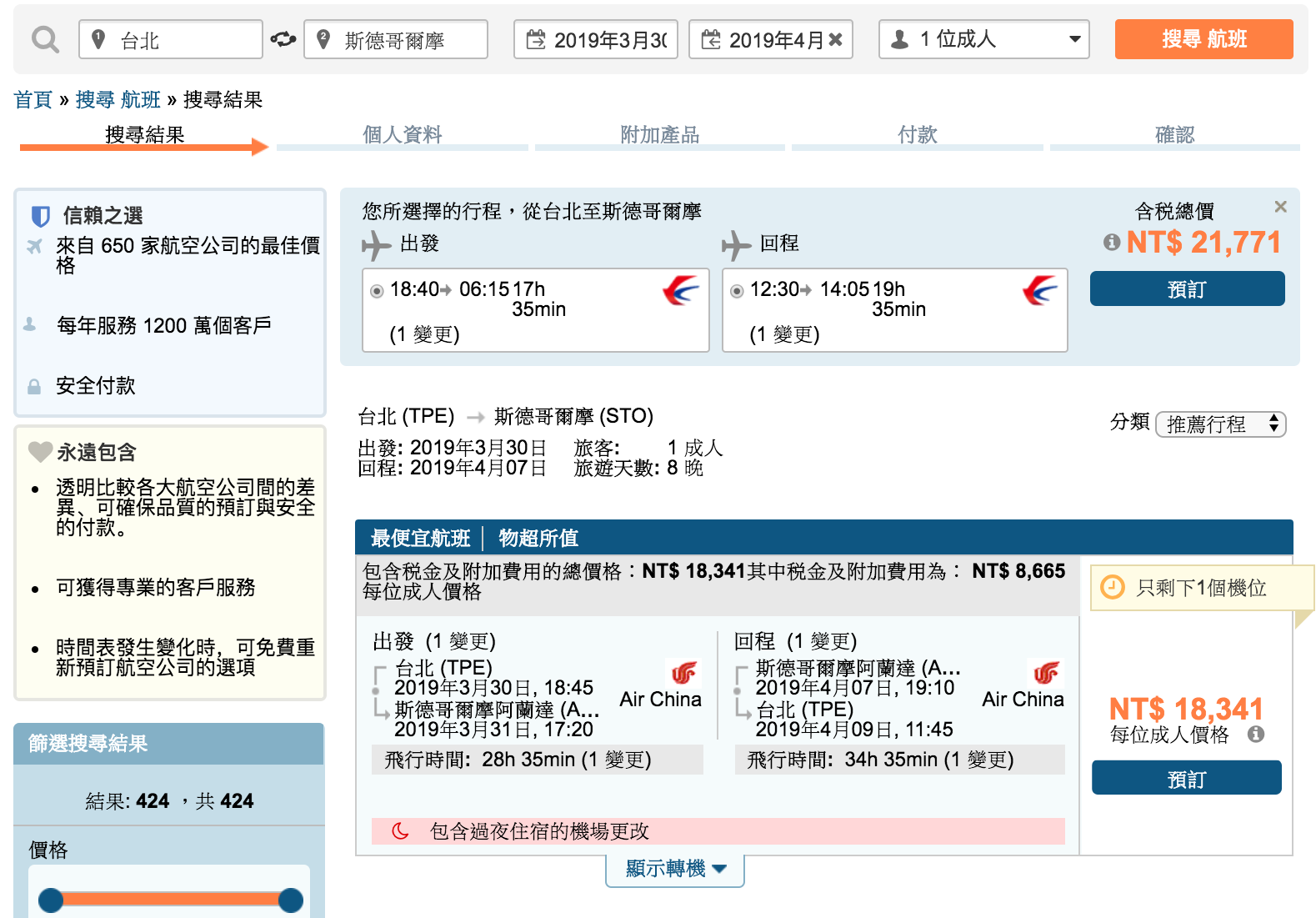Click the magnifying glass search icon
1316x918 pixels.
(x=45, y=39)
